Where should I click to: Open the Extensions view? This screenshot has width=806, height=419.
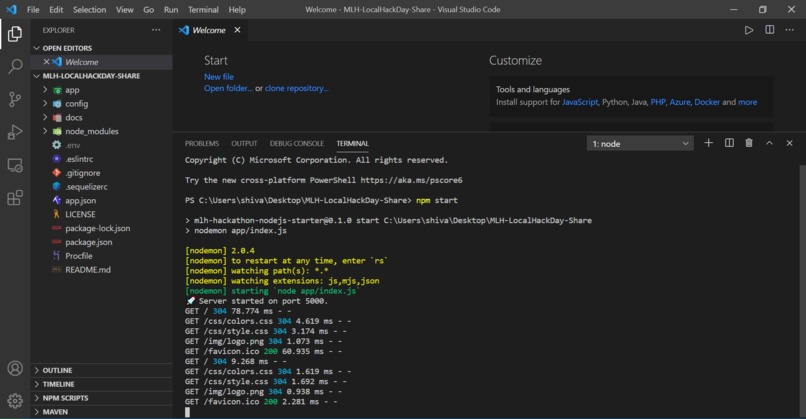(15, 198)
